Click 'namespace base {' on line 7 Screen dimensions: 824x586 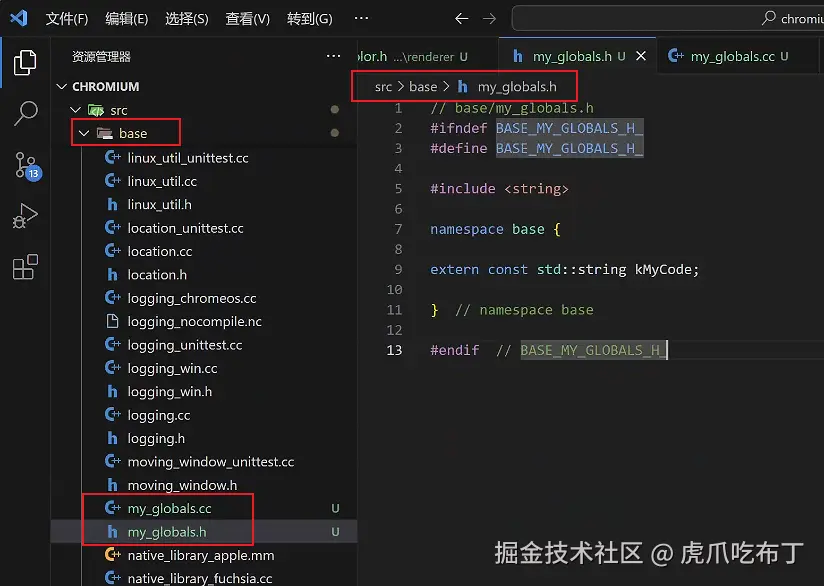point(495,229)
